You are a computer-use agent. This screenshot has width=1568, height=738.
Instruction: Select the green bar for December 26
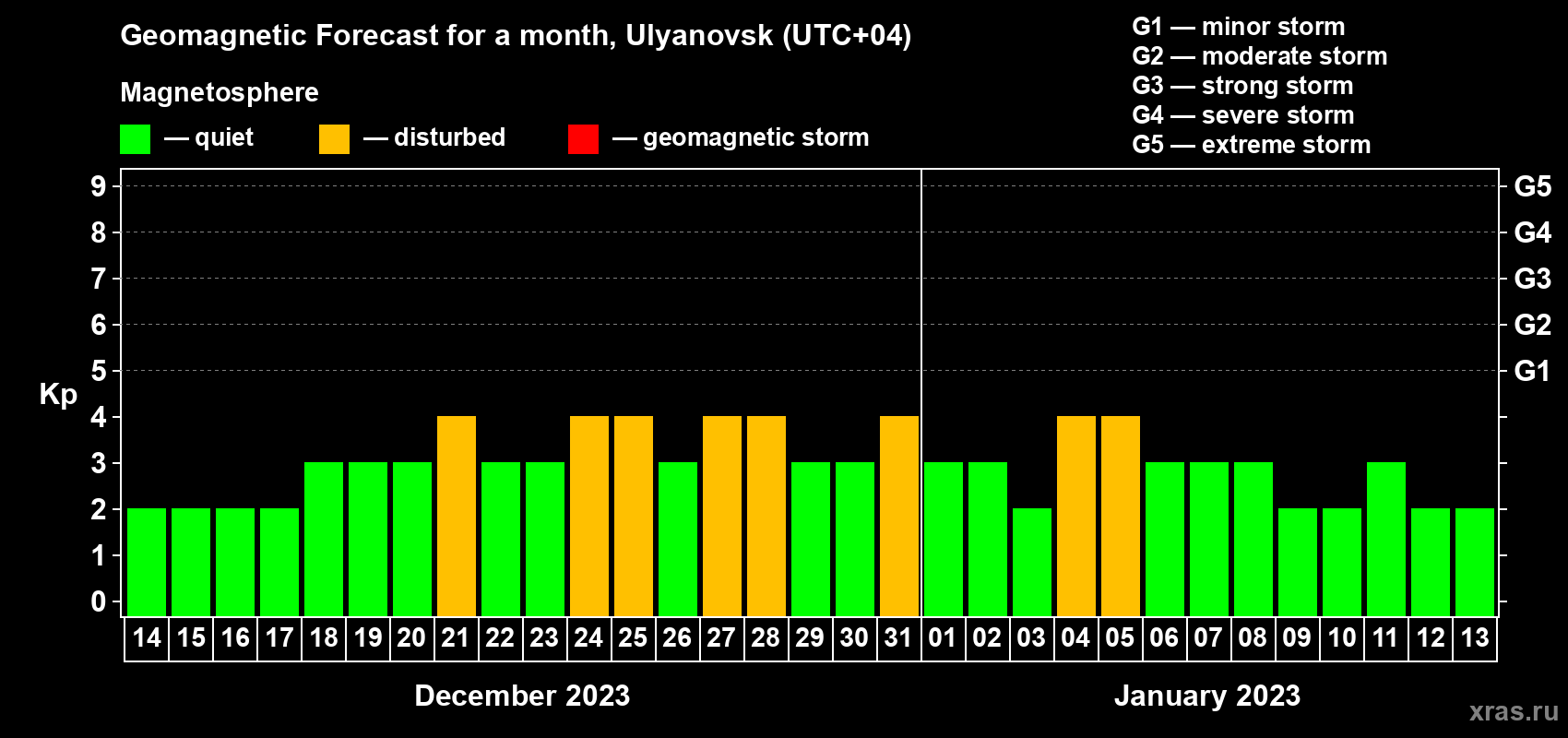(x=678, y=539)
